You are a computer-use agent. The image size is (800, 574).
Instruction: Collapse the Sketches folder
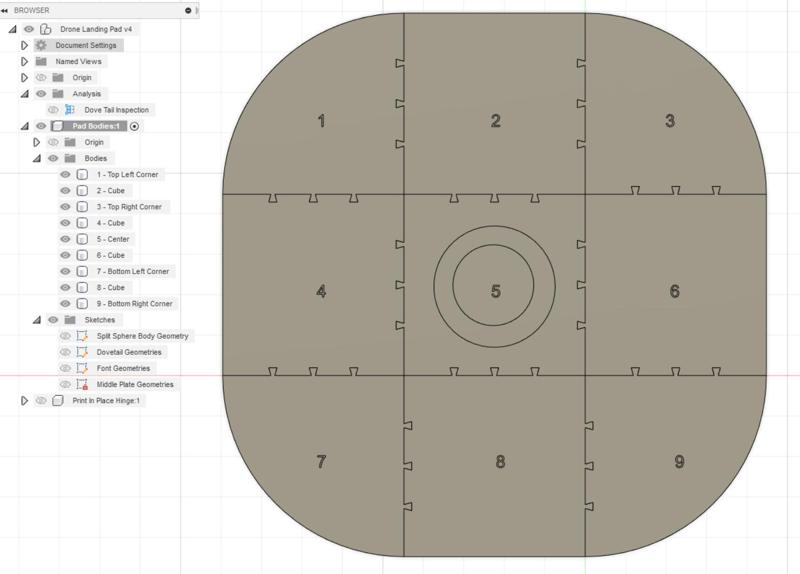pos(37,320)
